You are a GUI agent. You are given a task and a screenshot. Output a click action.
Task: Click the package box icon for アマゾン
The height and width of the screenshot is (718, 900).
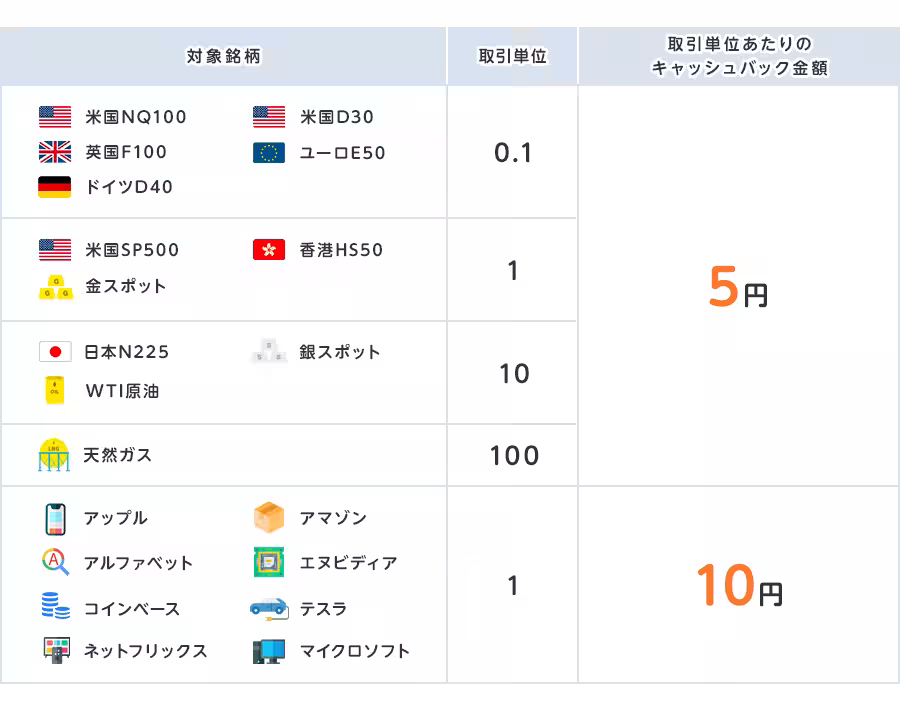click(266, 518)
